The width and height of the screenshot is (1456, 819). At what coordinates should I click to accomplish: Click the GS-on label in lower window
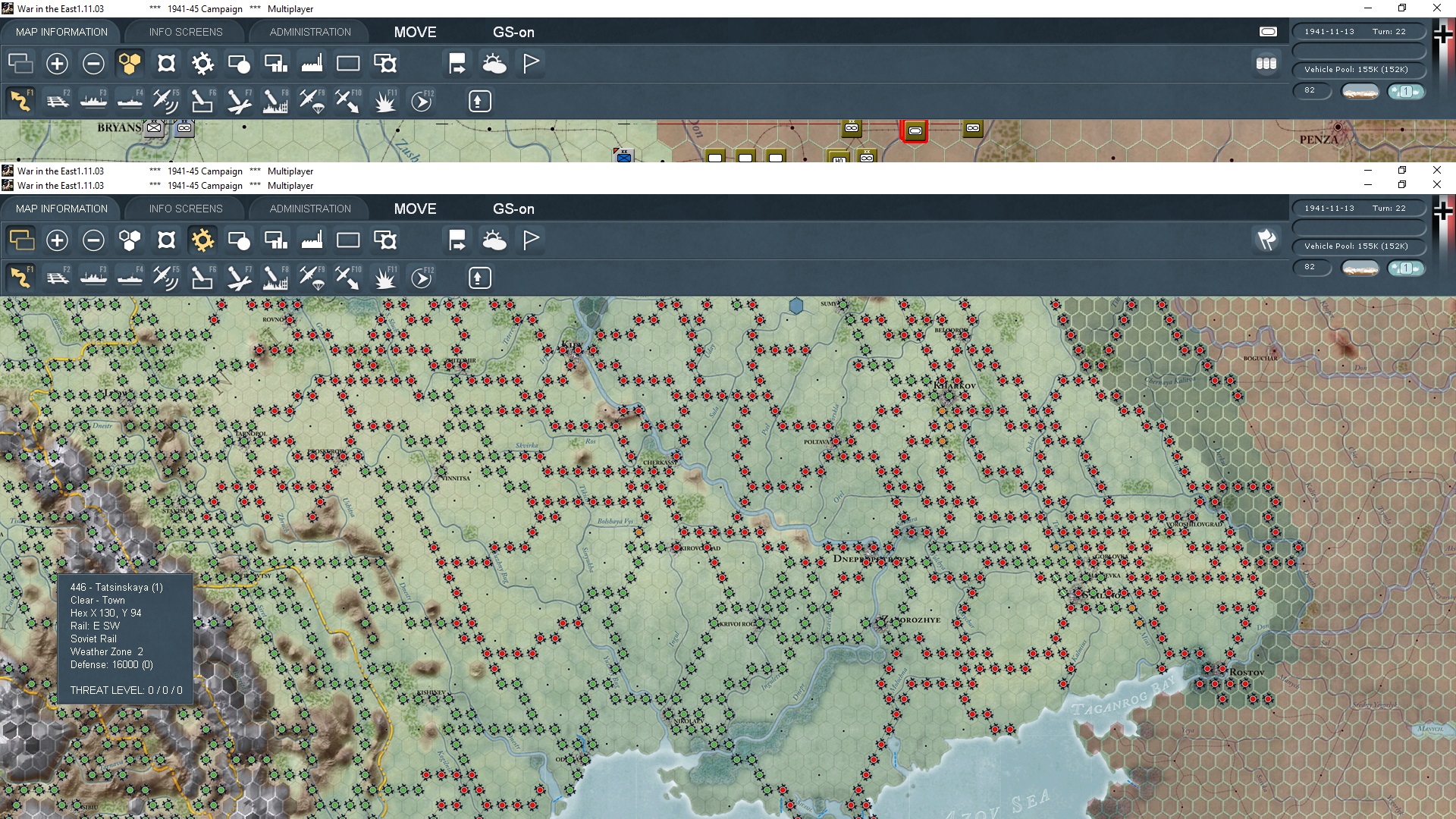(513, 209)
